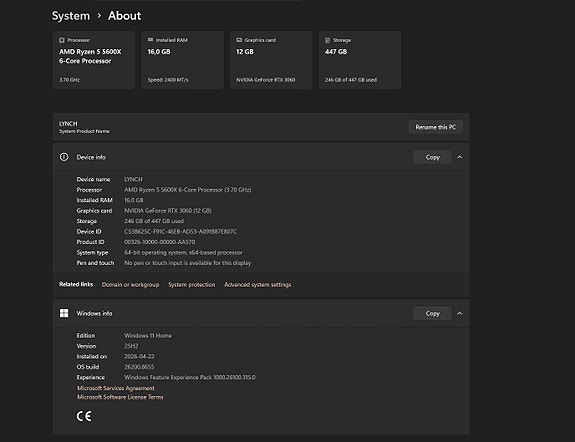This screenshot has width=575, height=442.
Task: Collapse the Windows info section chevron
Action: 459,313
